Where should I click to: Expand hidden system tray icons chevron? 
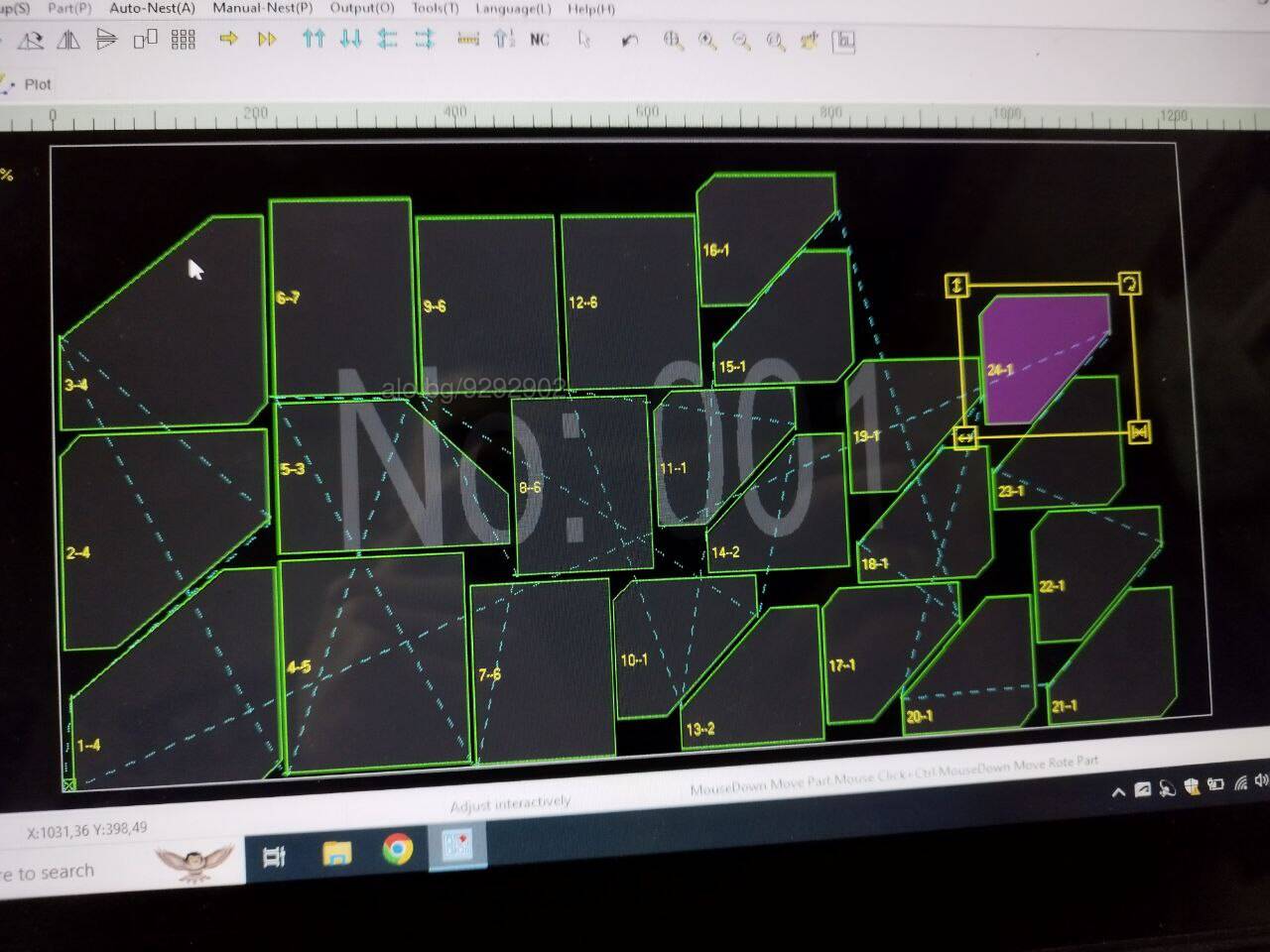click(x=1118, y=791)
